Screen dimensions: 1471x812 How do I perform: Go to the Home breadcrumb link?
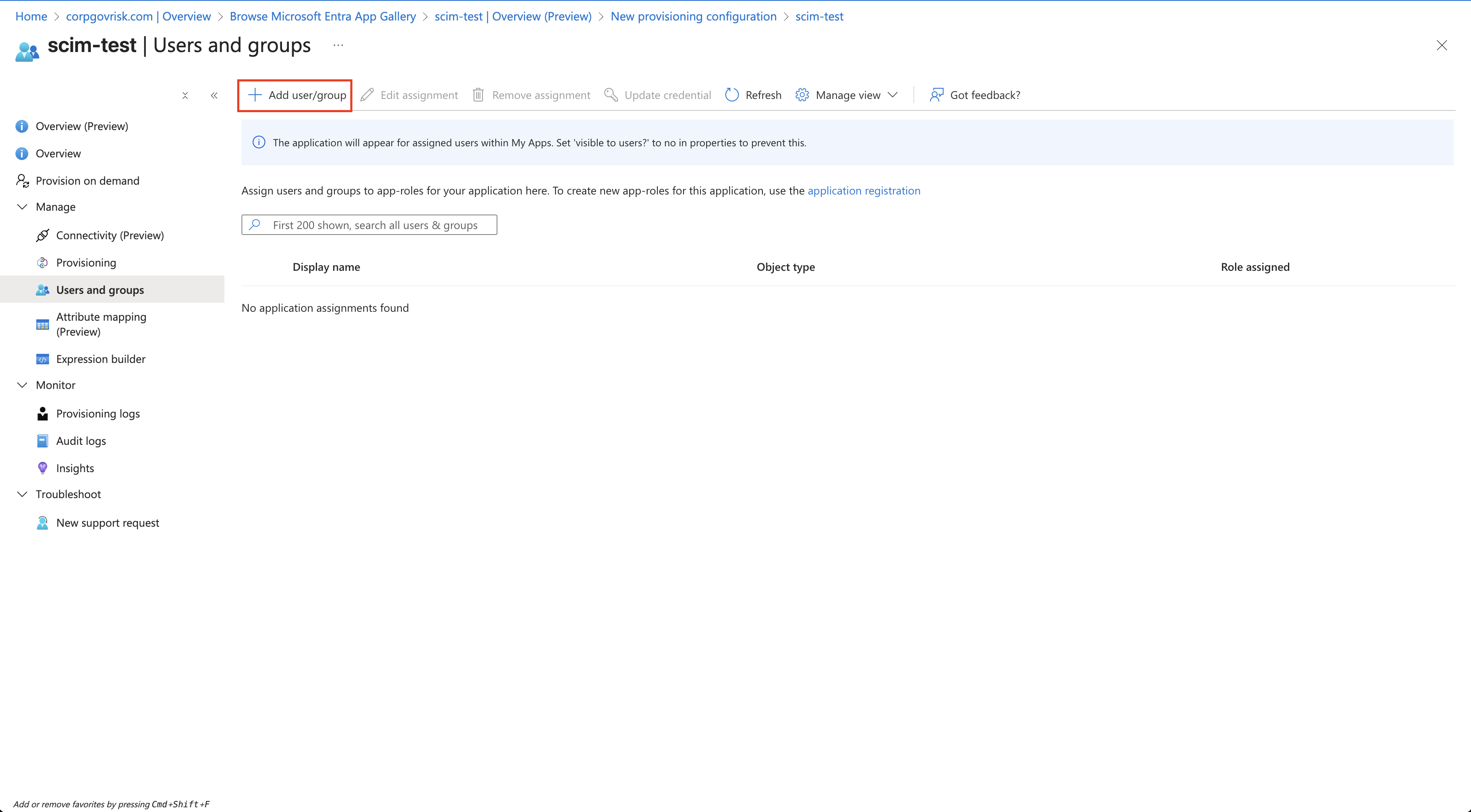tap(31, 16)
